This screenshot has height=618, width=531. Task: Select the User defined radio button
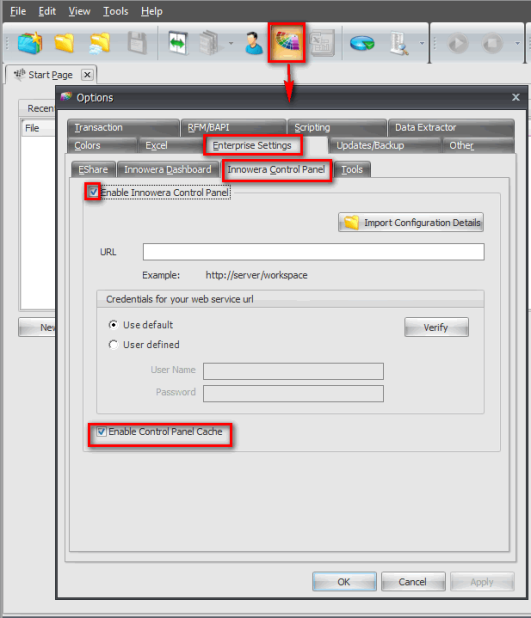[113, 345]
